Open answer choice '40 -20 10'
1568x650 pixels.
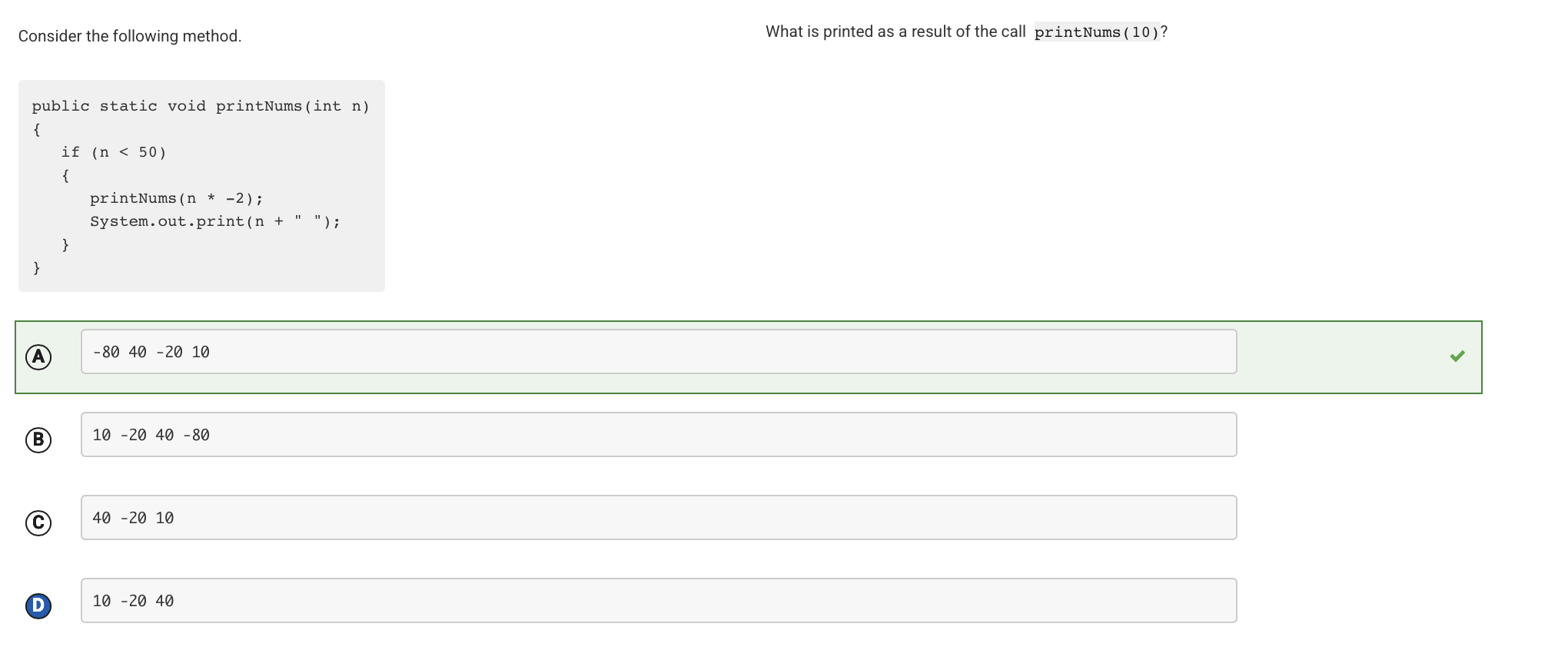(657, 518)
